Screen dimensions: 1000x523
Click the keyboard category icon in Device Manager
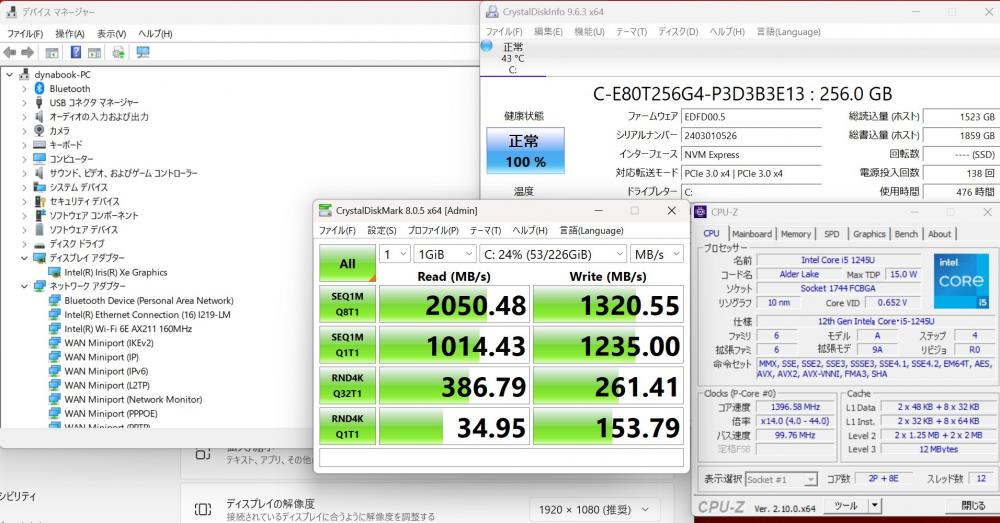[x=39, y=145]
